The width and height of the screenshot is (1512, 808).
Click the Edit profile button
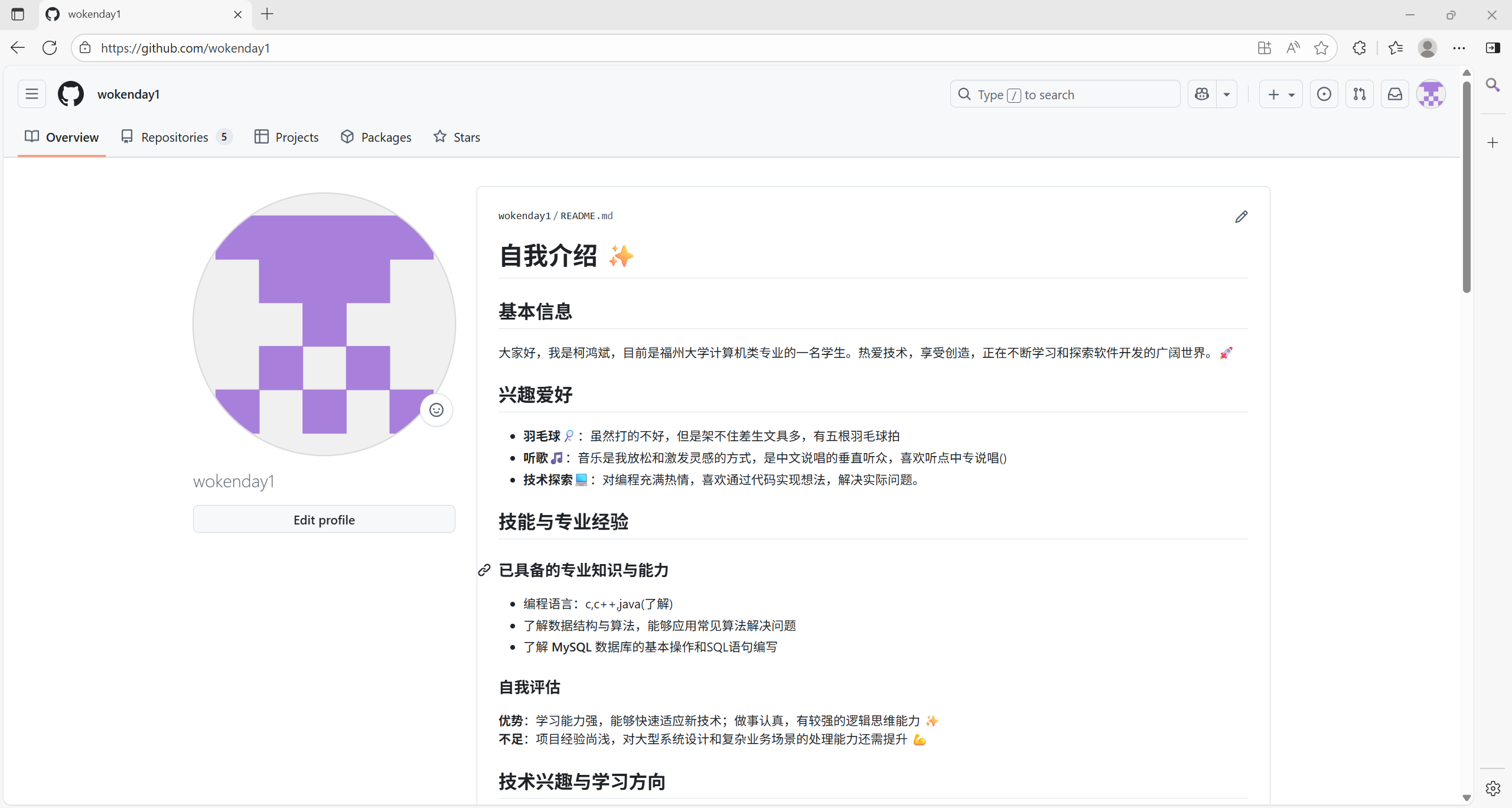pos(324,520)
